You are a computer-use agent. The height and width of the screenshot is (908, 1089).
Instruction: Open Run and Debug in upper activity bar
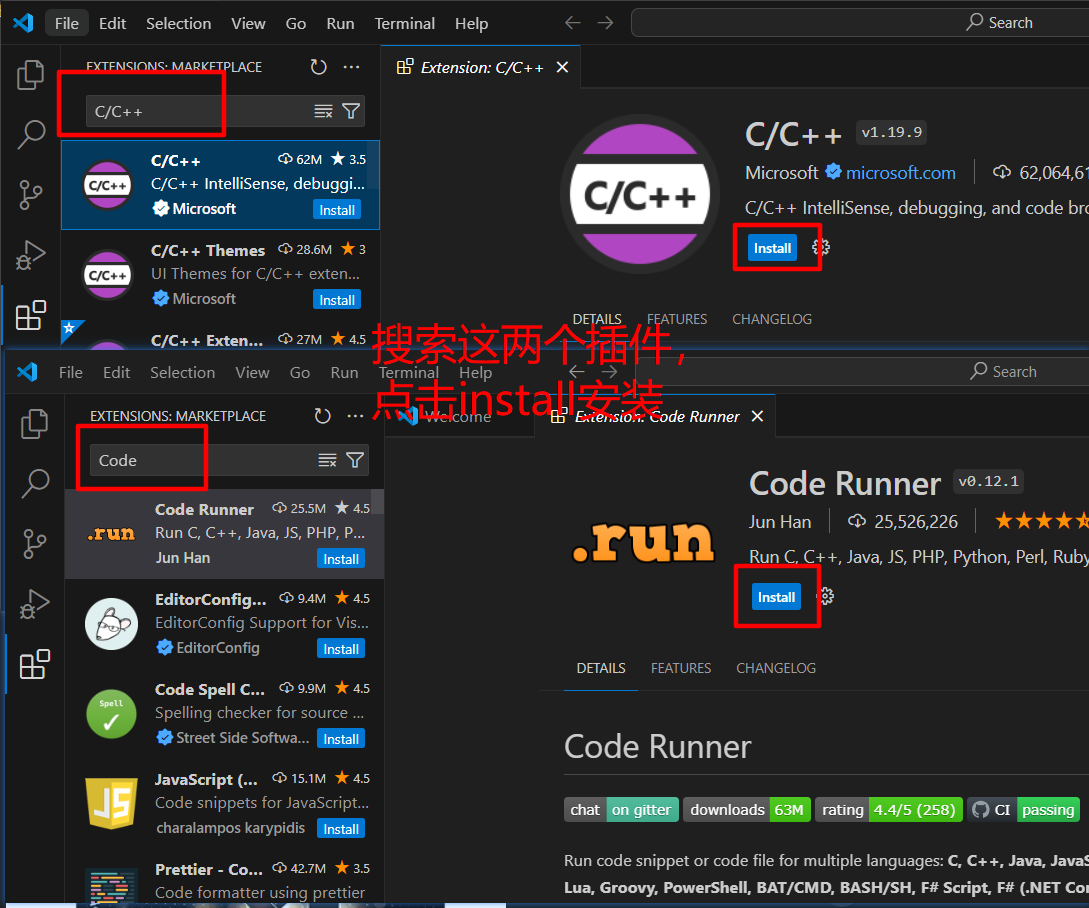point(31,255)
